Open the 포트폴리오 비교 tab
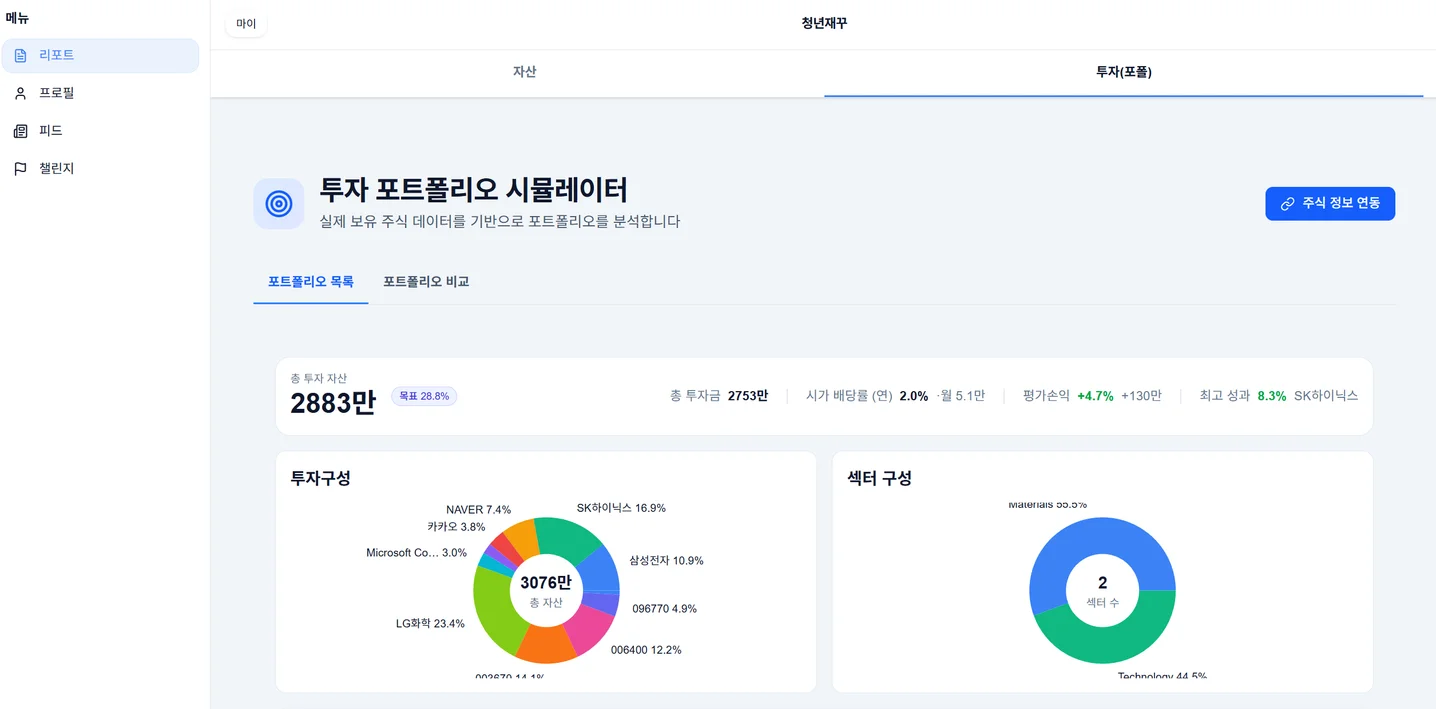The height and width of the screenshot is (709, 1436). (426, 281)
